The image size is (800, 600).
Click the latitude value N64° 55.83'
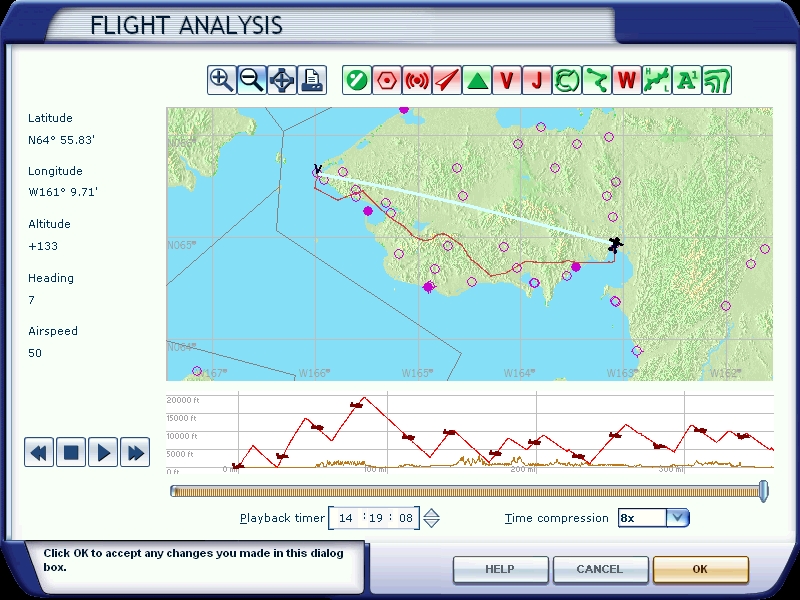click(61, 140)
